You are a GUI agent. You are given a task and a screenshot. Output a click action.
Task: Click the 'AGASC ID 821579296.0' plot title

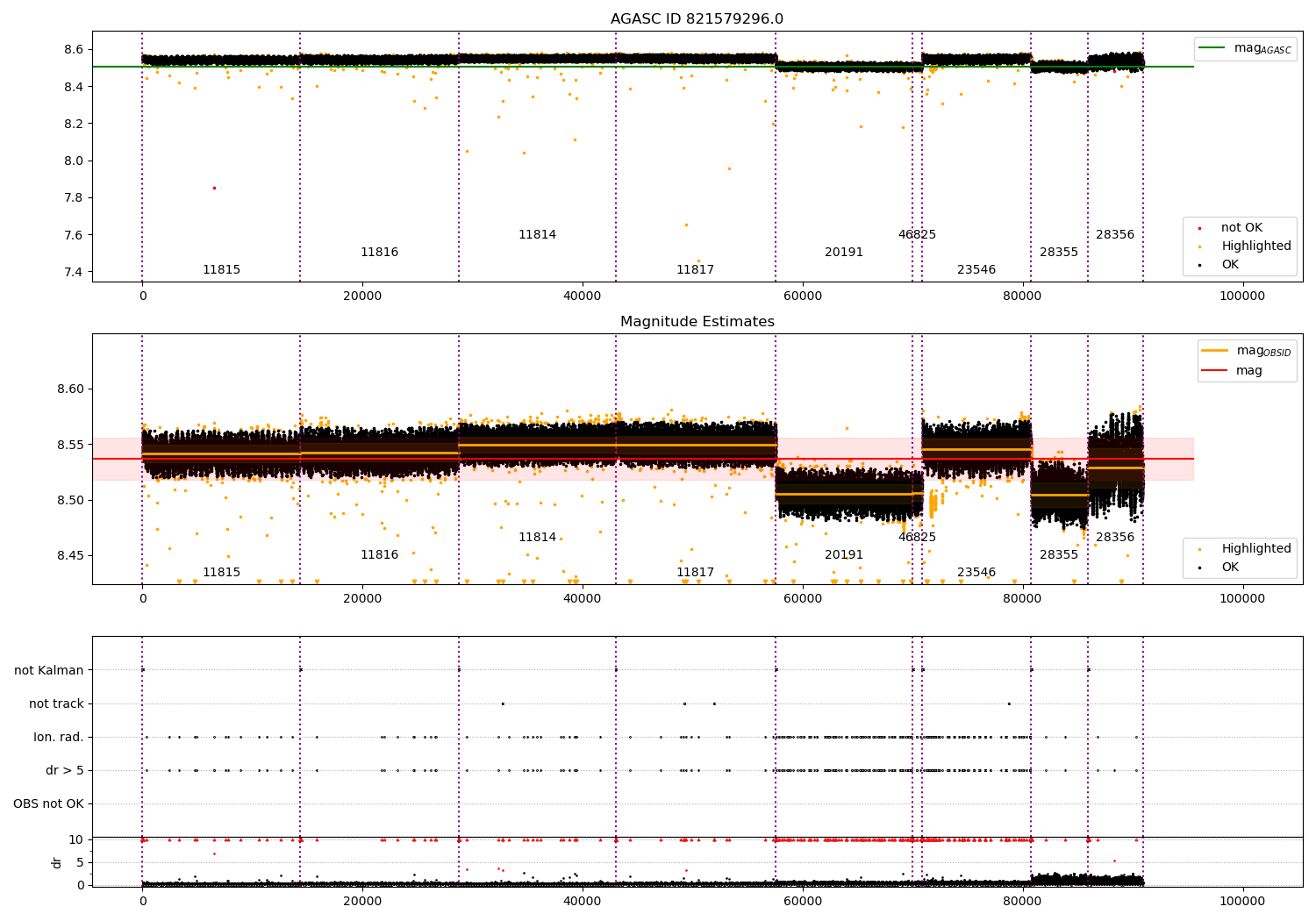[x=697, y=19]
